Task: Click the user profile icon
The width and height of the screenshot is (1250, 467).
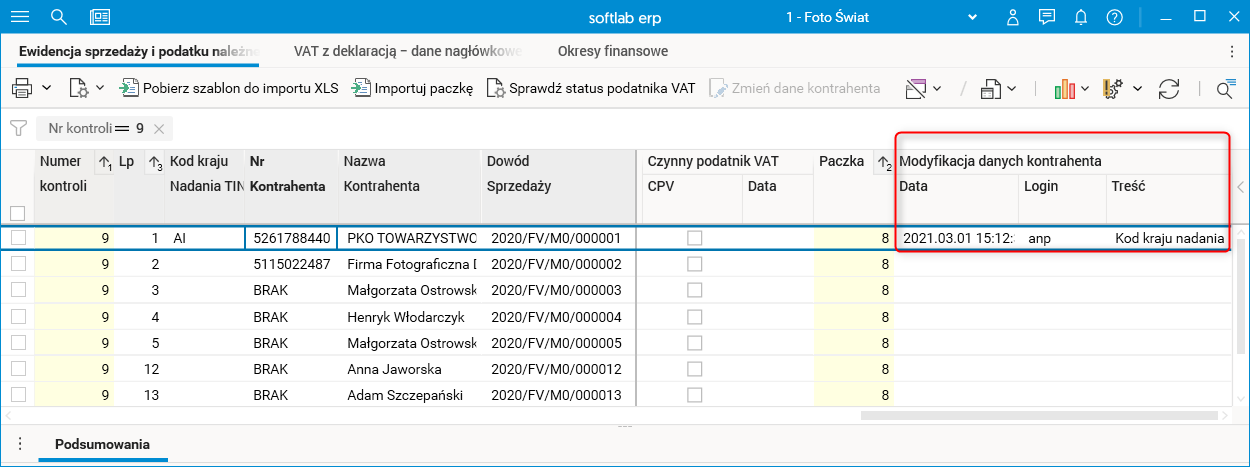Action: (1013, 17)
